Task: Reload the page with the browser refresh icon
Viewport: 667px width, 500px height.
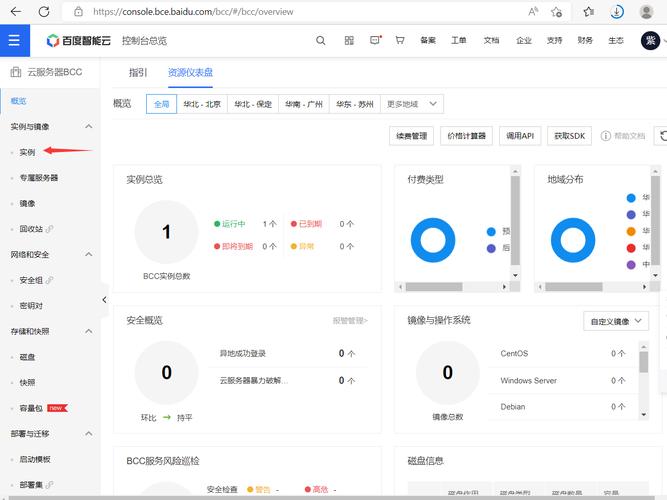Action: tap(44, 11)
